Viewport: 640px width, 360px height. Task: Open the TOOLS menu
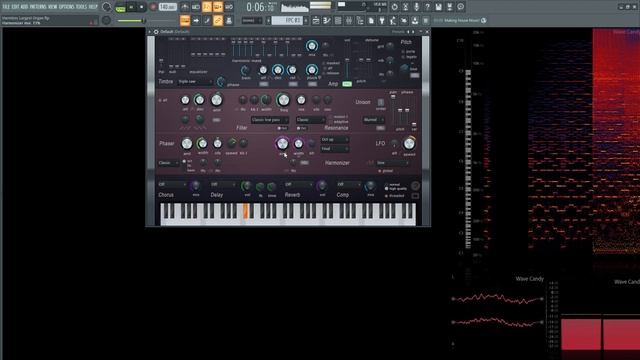tap(81, 7)
